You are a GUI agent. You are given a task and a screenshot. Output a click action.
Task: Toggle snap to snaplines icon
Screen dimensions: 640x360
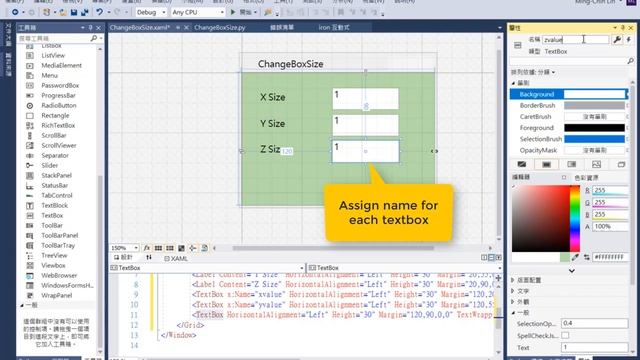(x=193, y=248)
